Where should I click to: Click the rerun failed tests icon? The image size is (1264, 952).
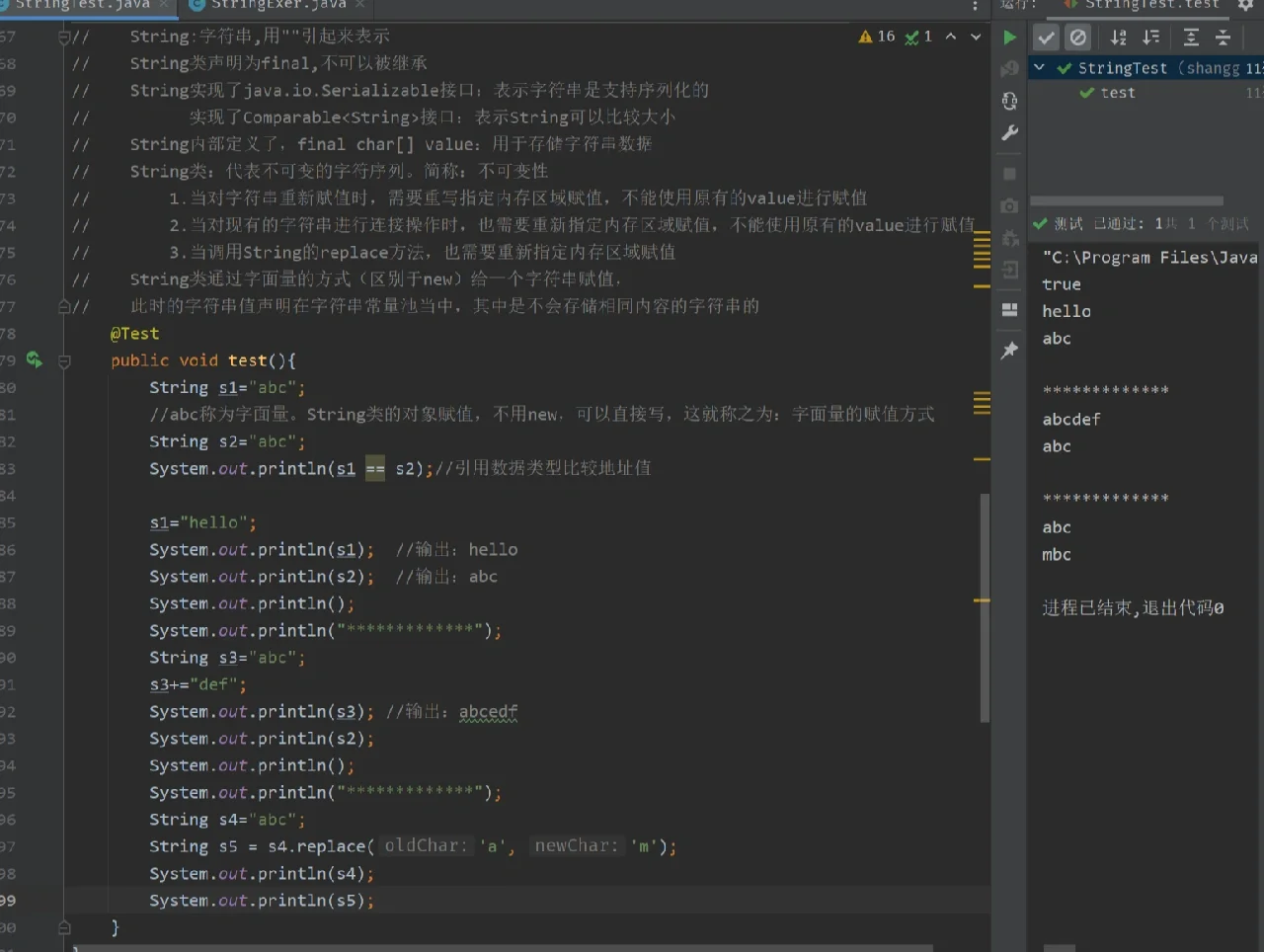(1009, 68)
